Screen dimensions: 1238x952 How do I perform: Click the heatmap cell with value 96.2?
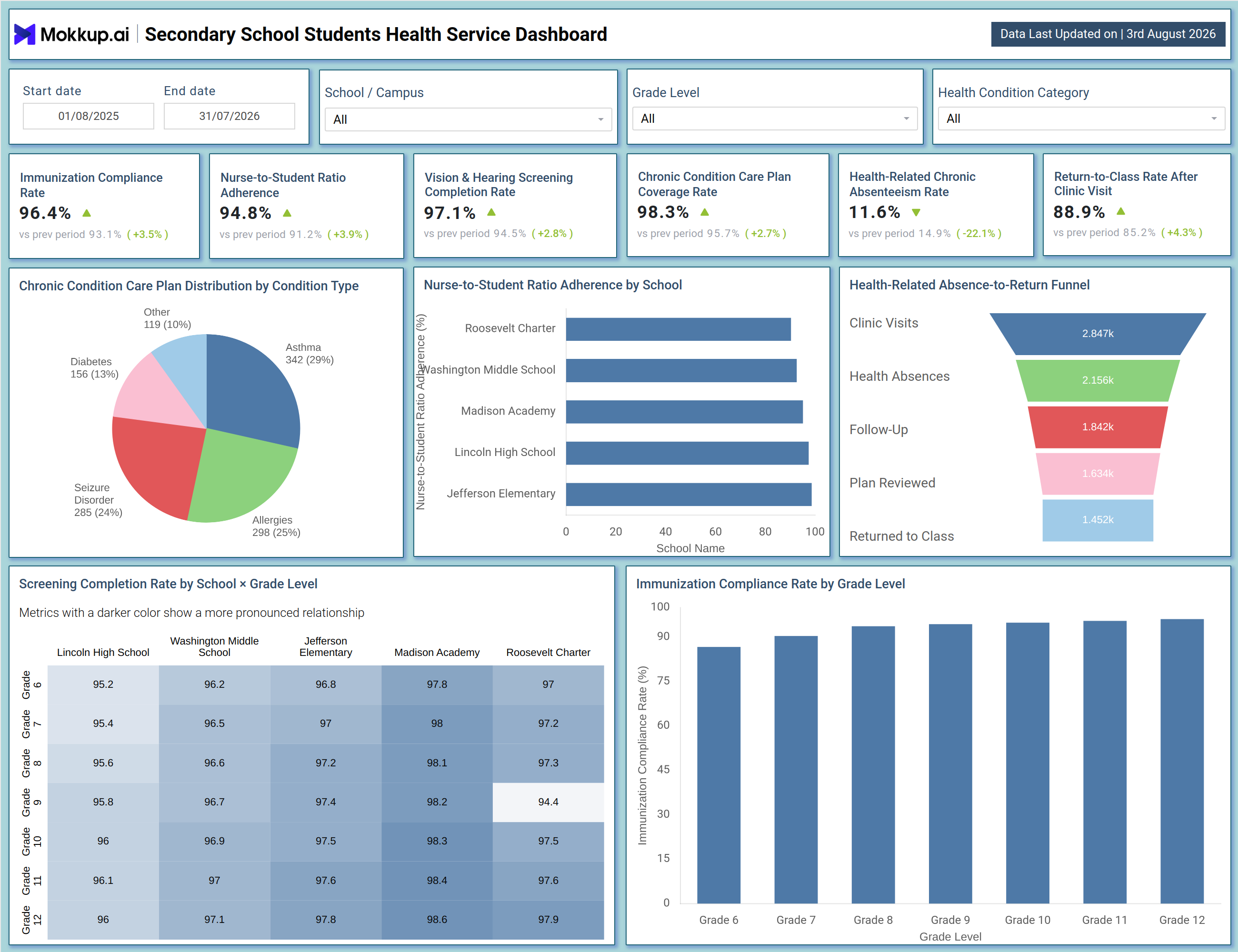[214, 684]
